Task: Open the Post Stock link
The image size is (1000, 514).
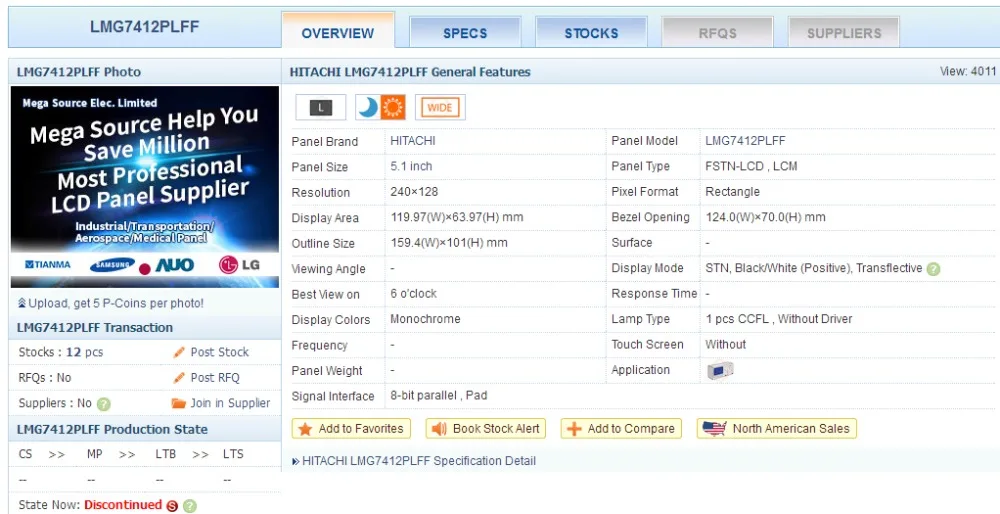Action: (x=219, y=352)
